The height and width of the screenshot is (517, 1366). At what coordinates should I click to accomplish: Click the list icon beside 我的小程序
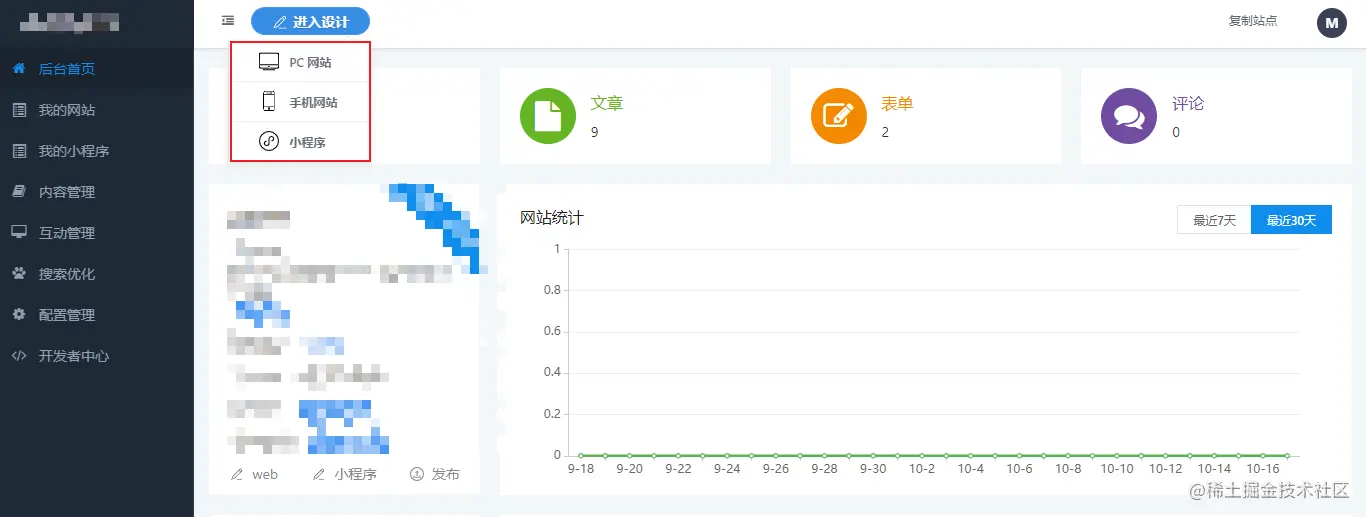(x=18, y=151)
